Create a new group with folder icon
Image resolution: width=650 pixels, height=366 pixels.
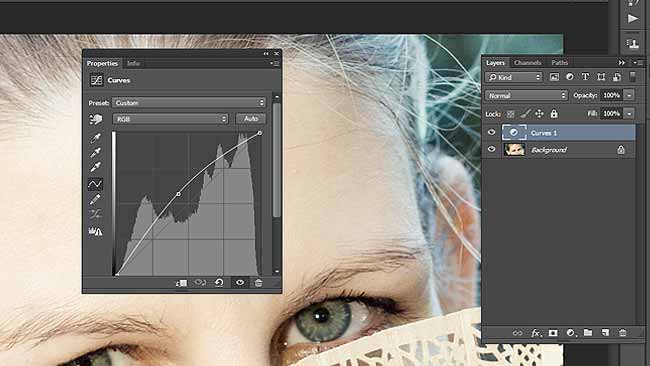588,332
